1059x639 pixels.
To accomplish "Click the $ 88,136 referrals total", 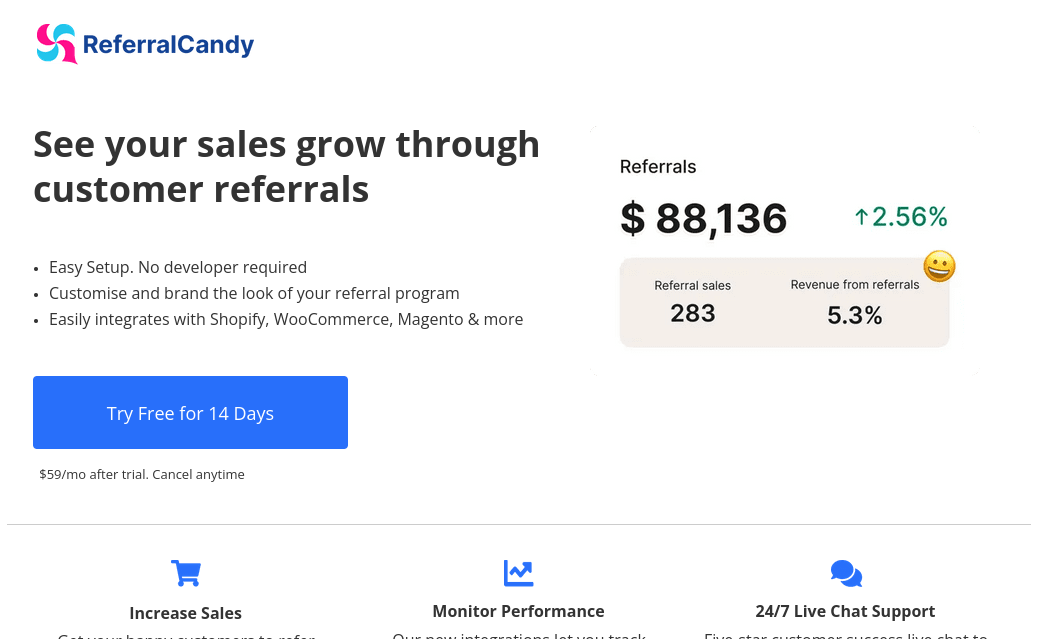I will 704,219.
